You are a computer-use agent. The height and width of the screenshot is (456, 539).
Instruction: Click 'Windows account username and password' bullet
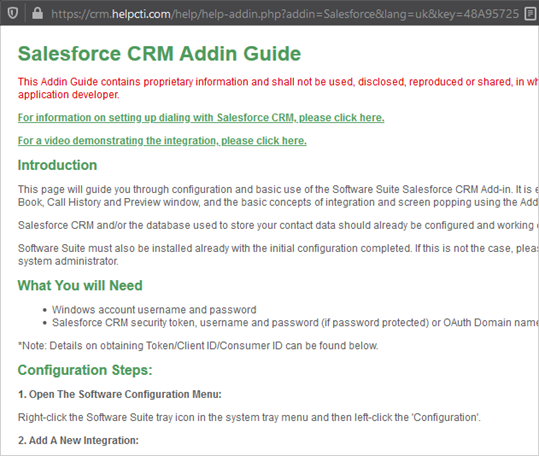click(154, 310)
